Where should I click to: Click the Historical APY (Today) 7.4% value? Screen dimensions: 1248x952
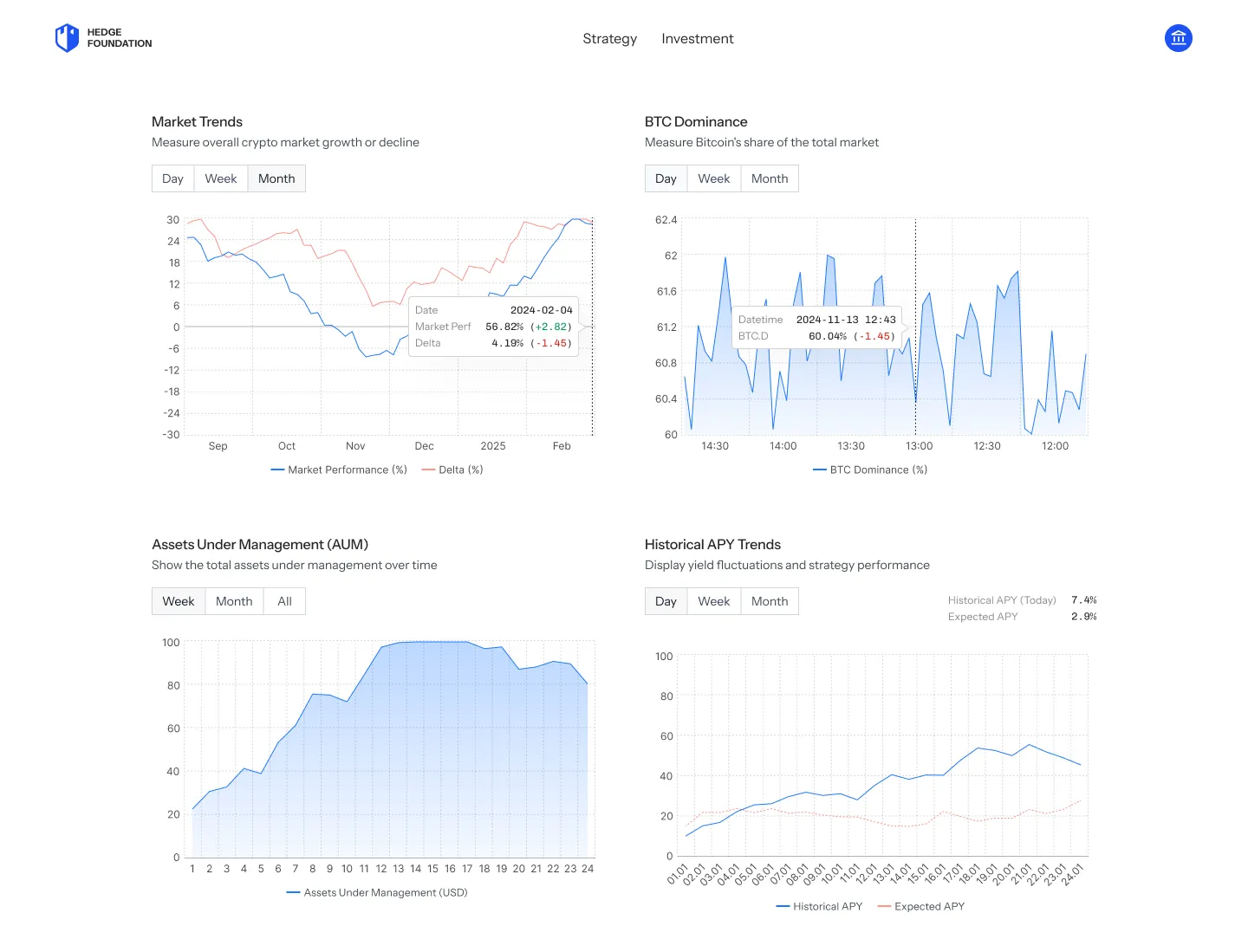click(x=1082, y=599)
